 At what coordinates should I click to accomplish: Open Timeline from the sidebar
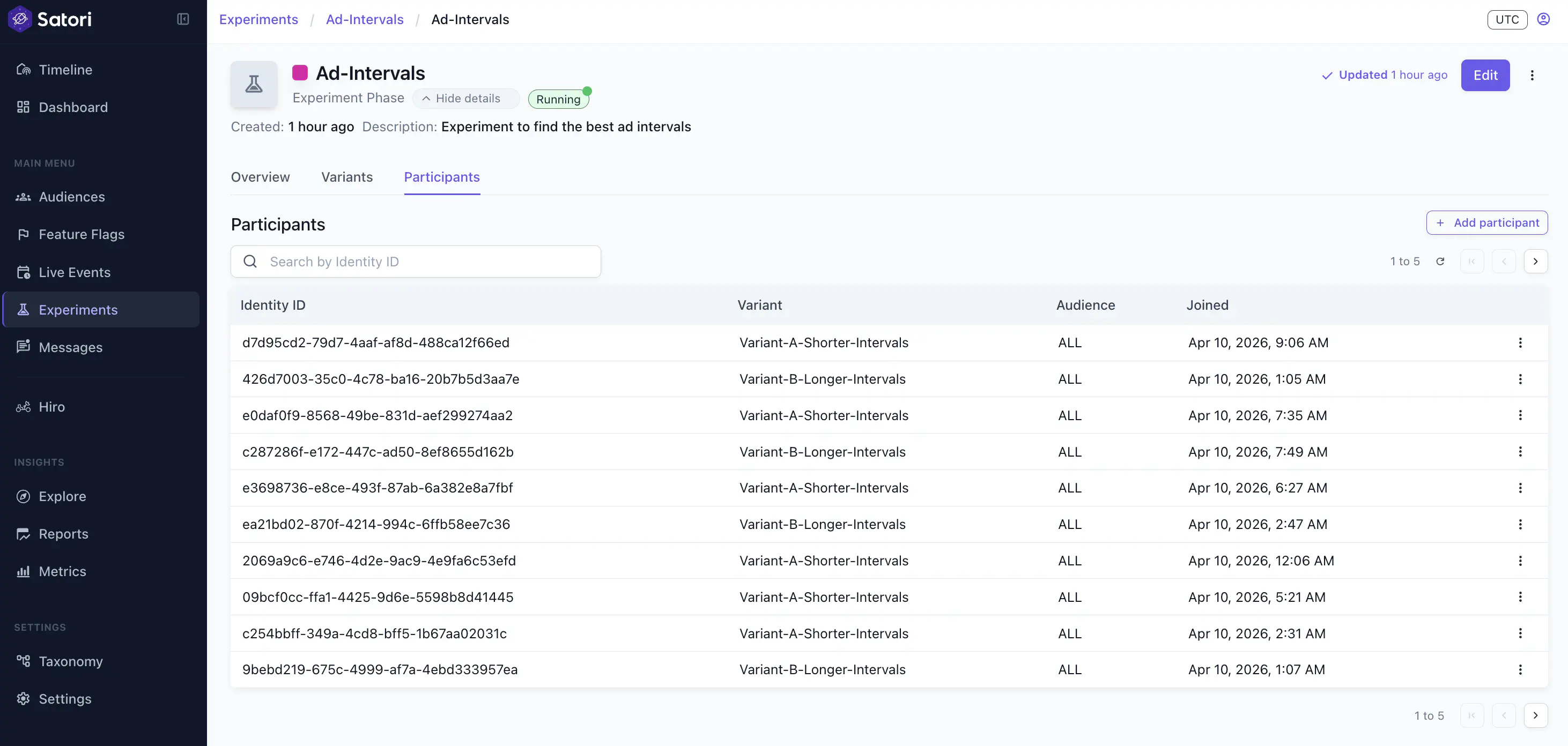(65, 70)
